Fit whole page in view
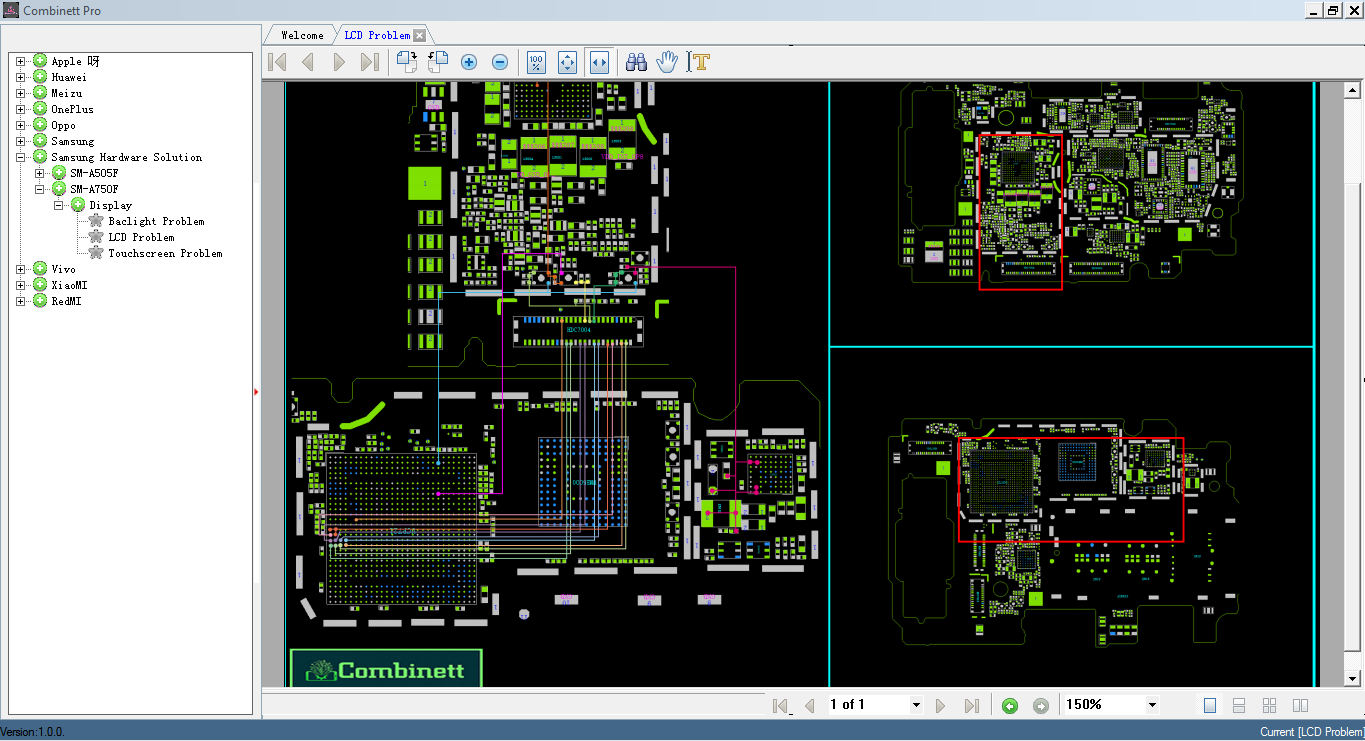The width and height of the screenshot is (1365, 741). (x=567, y=62)
